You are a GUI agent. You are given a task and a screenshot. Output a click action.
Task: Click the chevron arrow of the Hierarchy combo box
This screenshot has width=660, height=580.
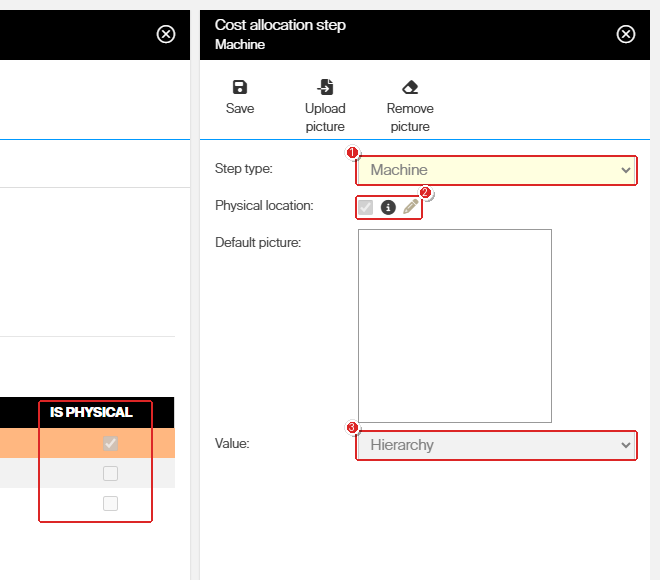pyautogui.click(x=625, y=445)
